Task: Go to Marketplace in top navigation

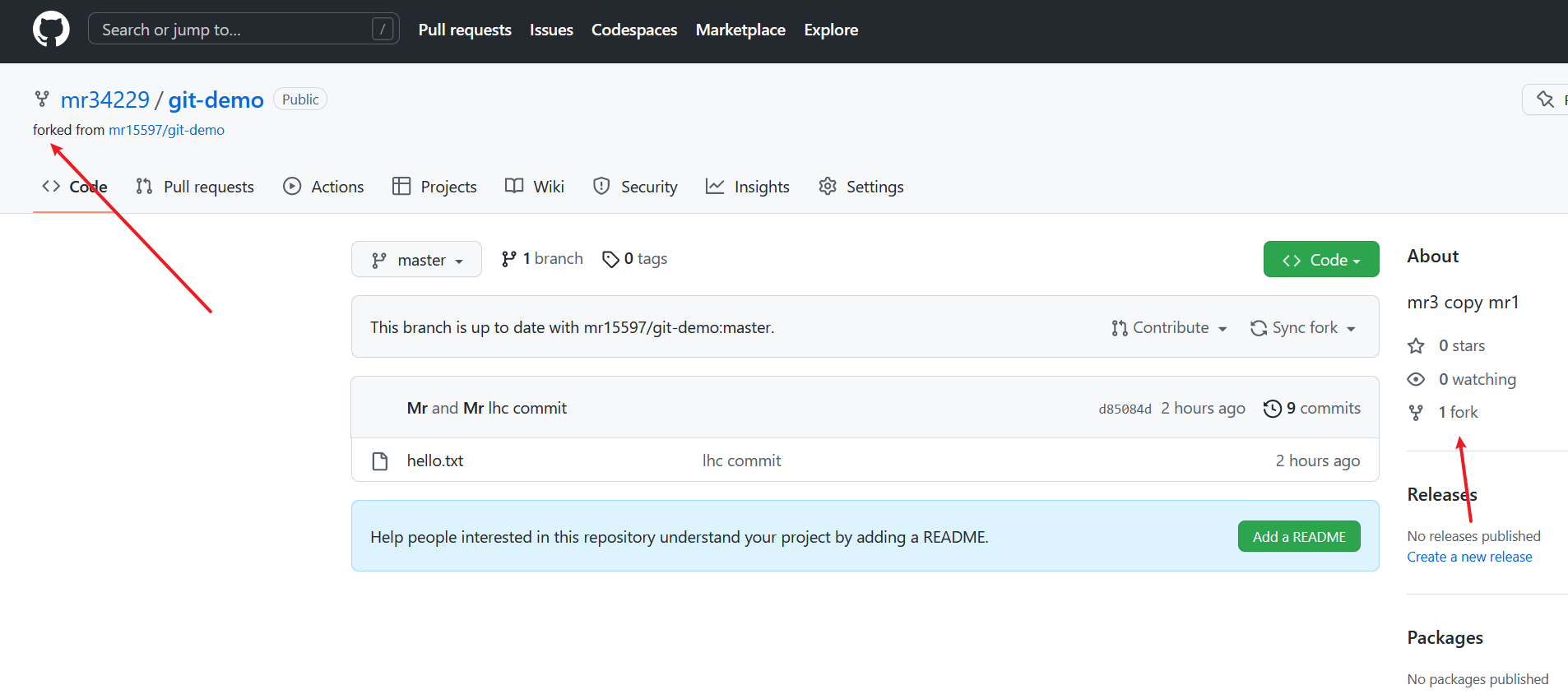Action: 740,30
